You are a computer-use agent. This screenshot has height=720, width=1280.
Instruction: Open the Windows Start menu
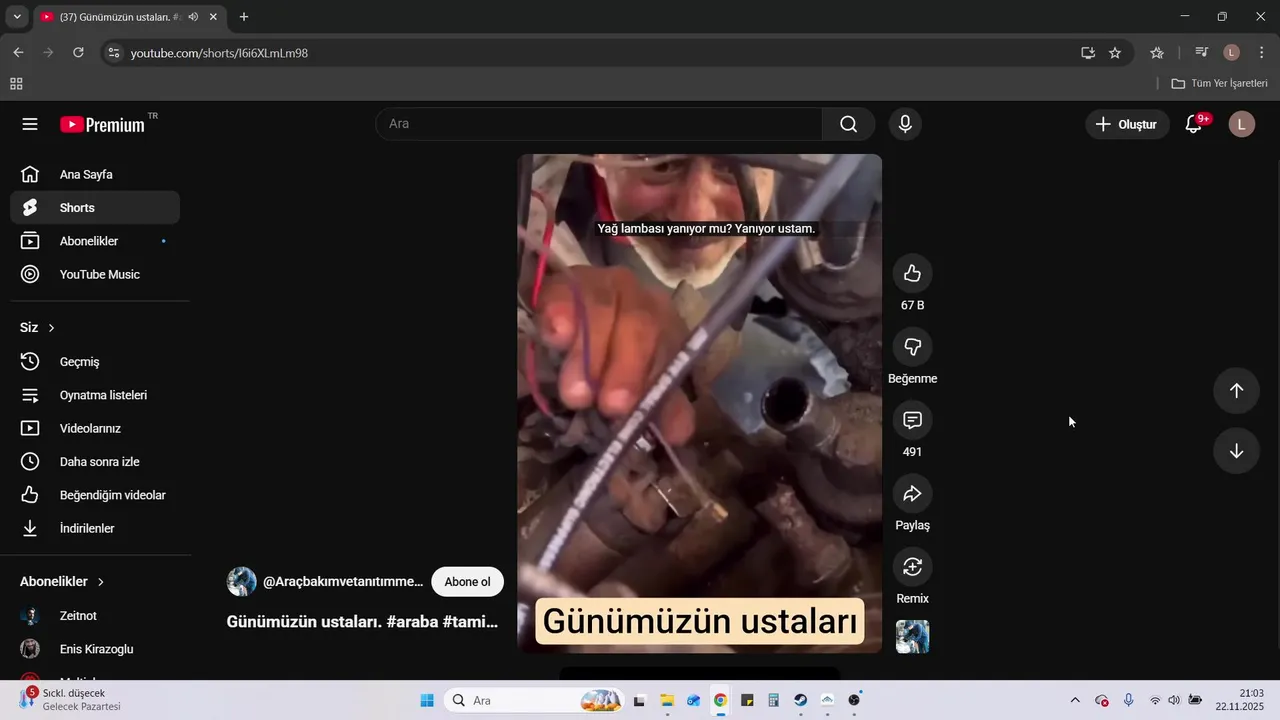click(x=427, y=700)
